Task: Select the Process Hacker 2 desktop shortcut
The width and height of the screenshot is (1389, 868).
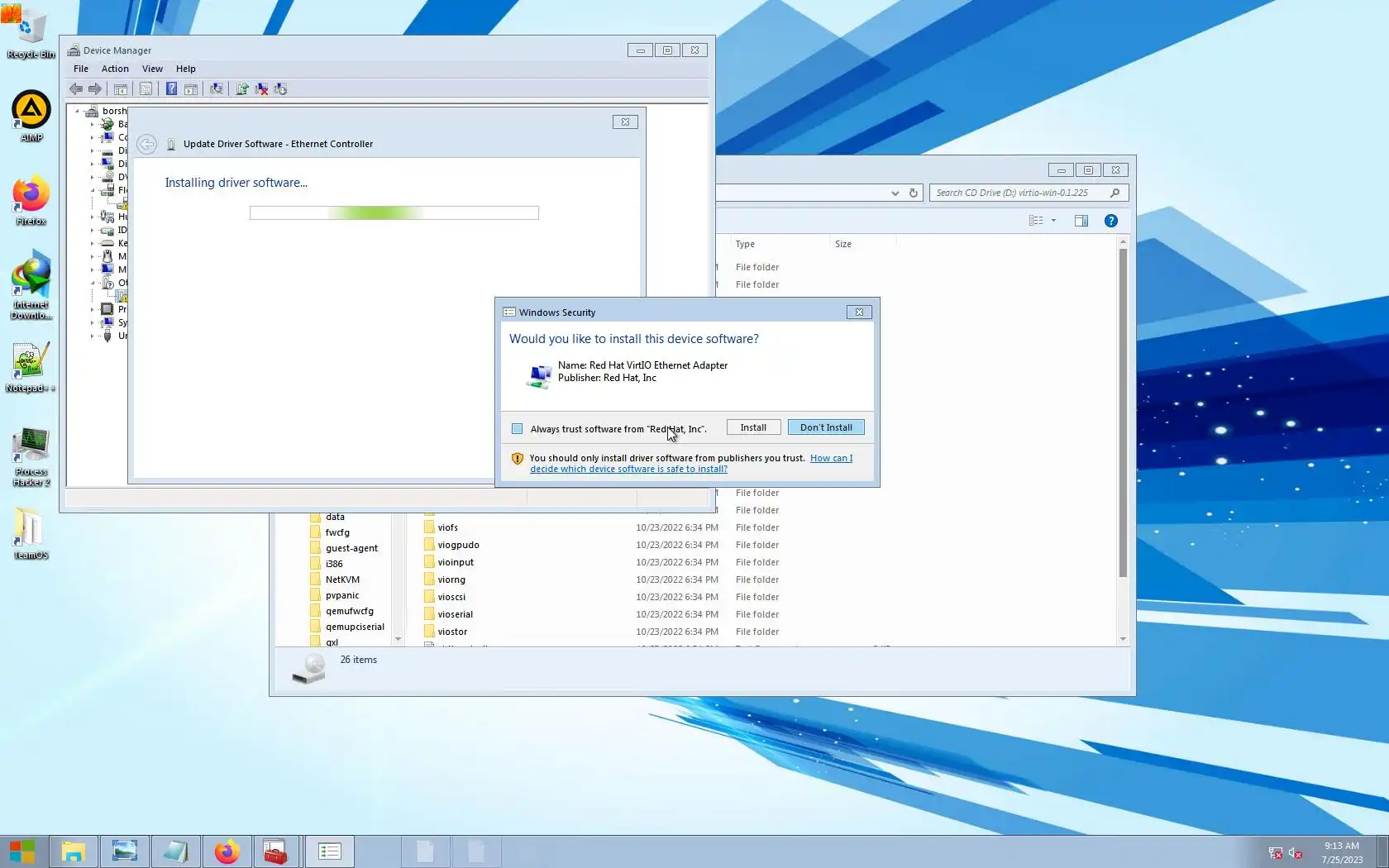Action: (31, 457)
